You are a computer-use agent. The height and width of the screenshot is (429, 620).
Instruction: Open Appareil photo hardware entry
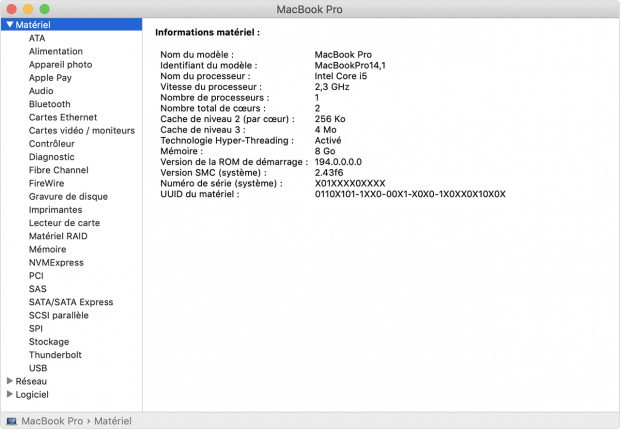(x=60, y=64)
